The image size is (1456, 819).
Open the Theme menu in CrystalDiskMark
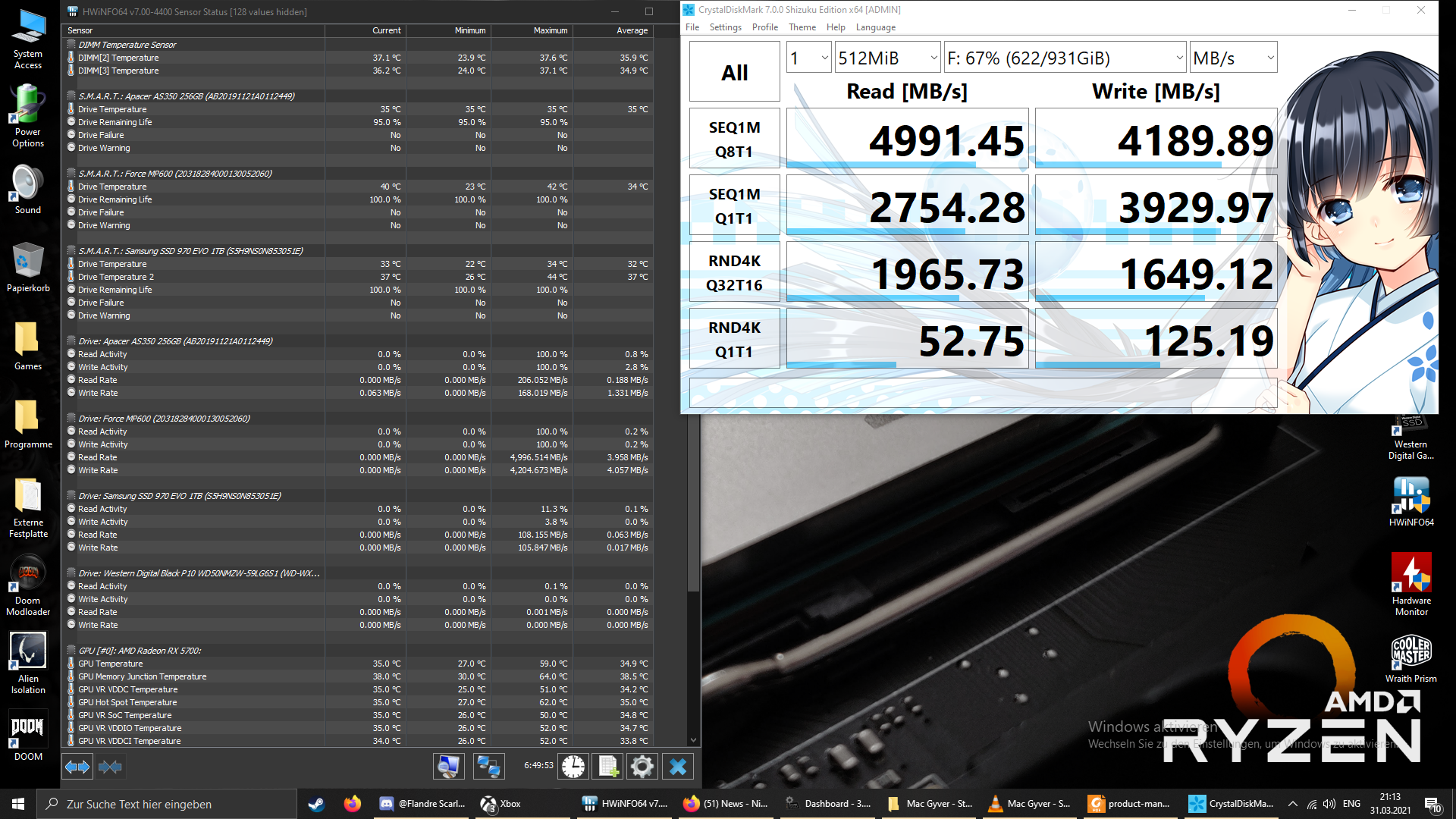(x=802, y=27)
